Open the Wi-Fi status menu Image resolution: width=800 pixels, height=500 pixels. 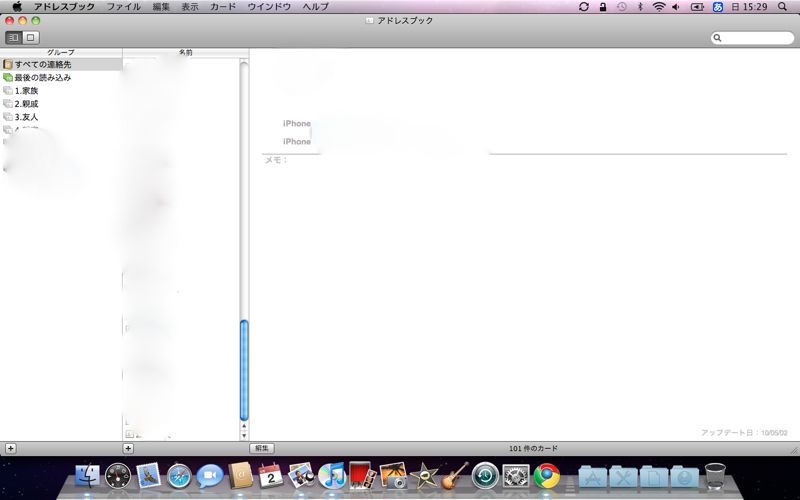coord(659,7)
